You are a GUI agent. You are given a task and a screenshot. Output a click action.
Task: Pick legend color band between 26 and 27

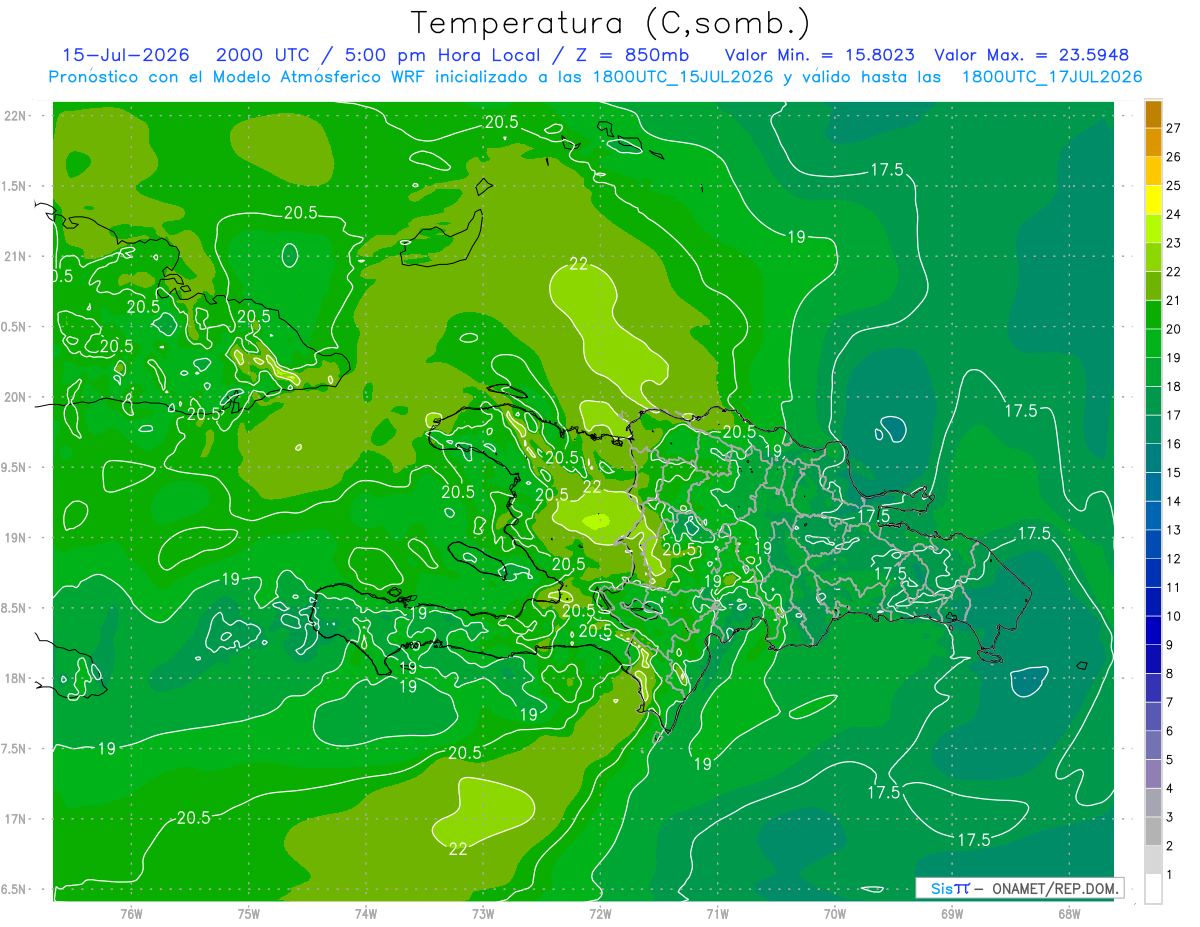click(x=1153, y=142)
